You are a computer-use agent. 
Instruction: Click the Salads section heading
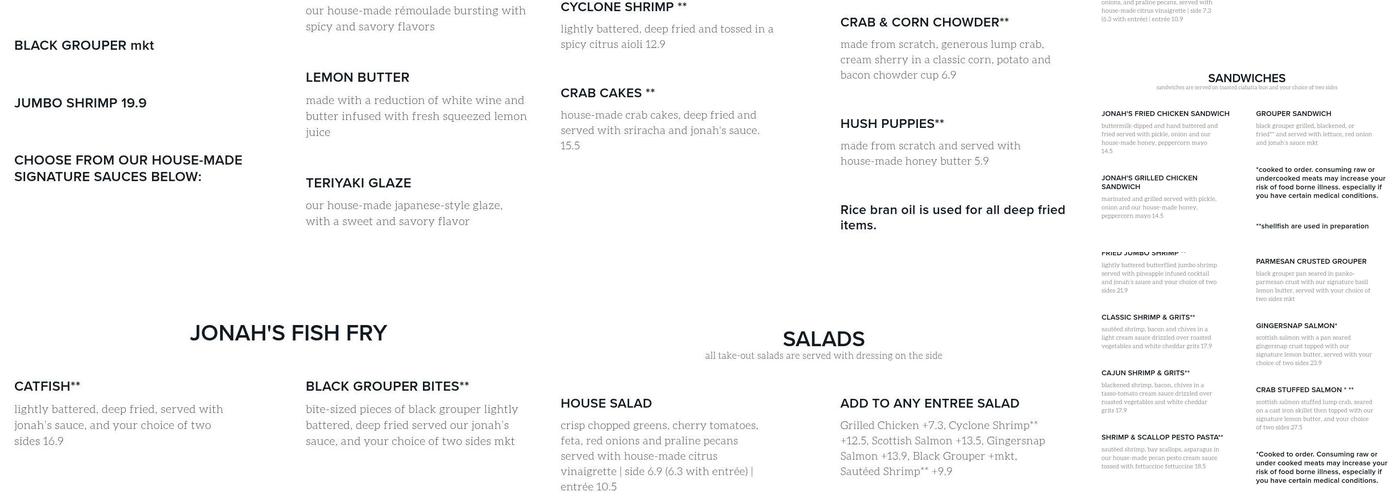(x=823, y=340)
